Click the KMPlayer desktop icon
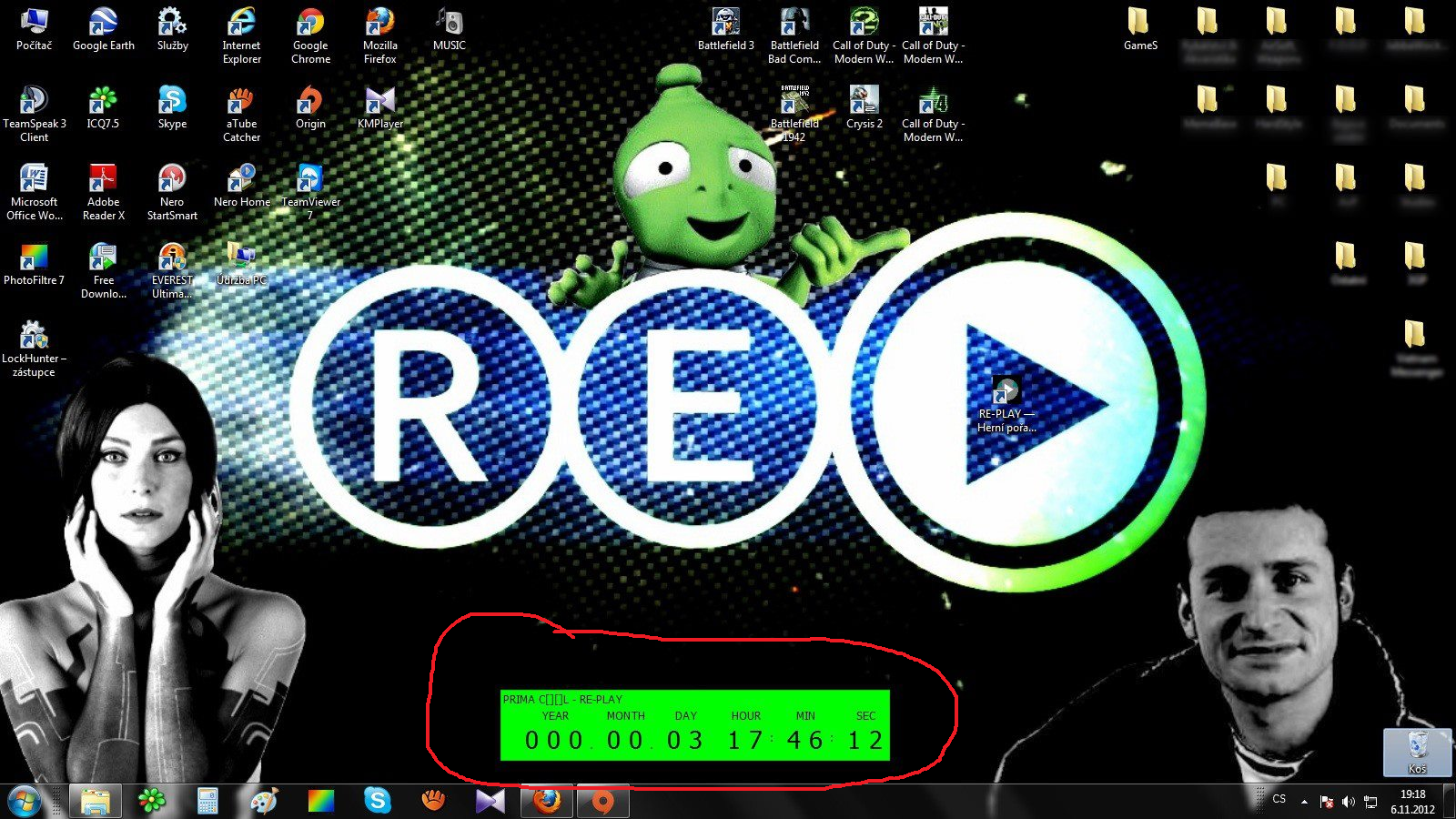 tap(379, 107)
